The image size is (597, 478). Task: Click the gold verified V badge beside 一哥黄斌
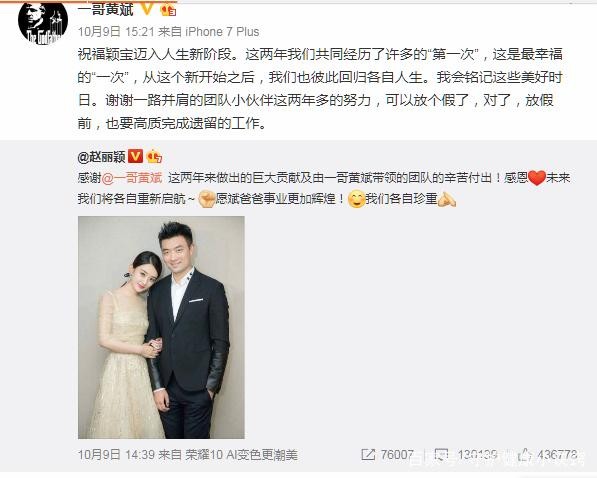147,9
